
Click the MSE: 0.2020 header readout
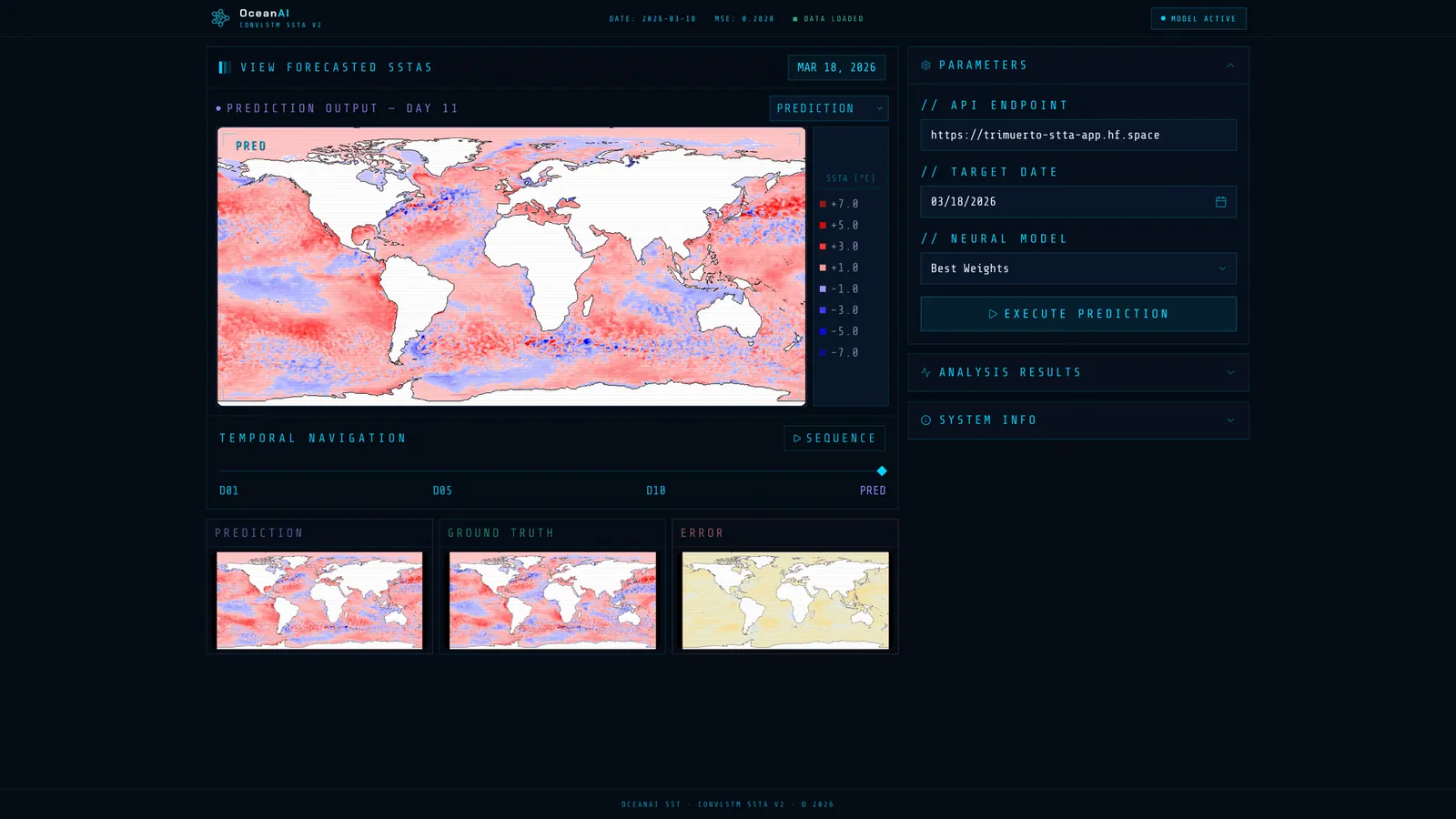(x=744, y=19)
